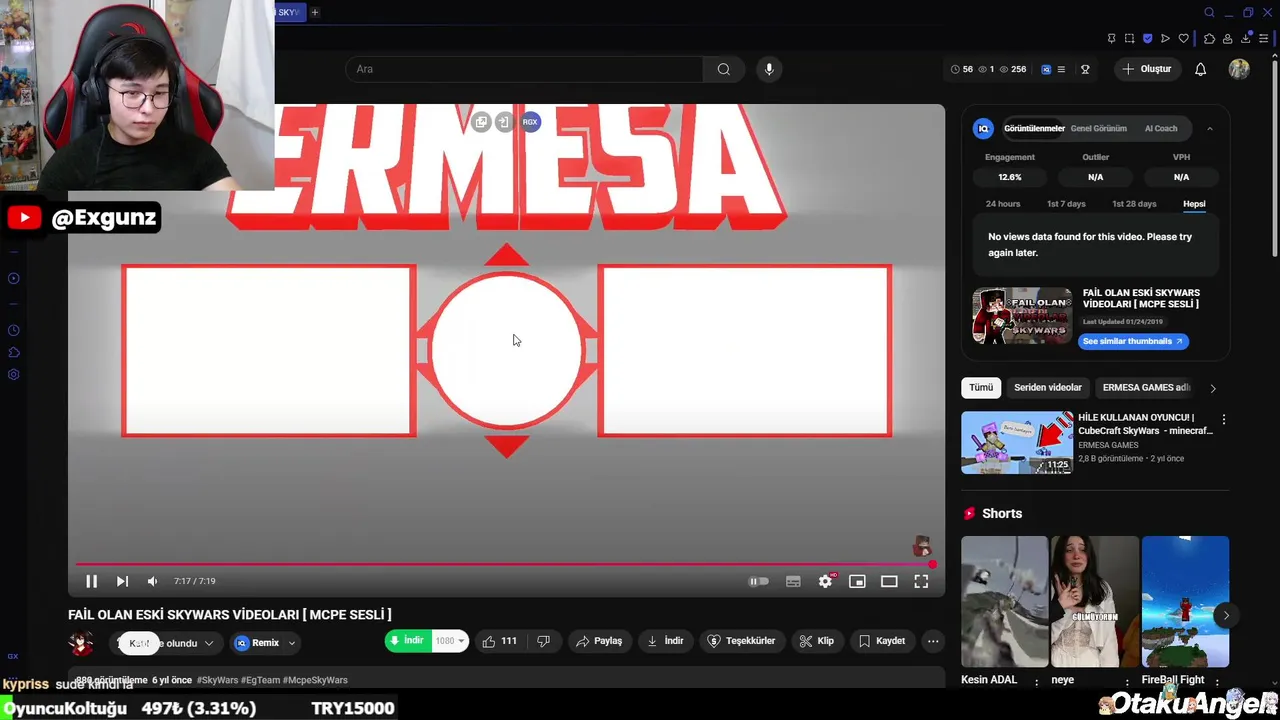The image size is (1280, 720).
Task: Switch to miniplayer mode
Action: (x=857, y=581)
